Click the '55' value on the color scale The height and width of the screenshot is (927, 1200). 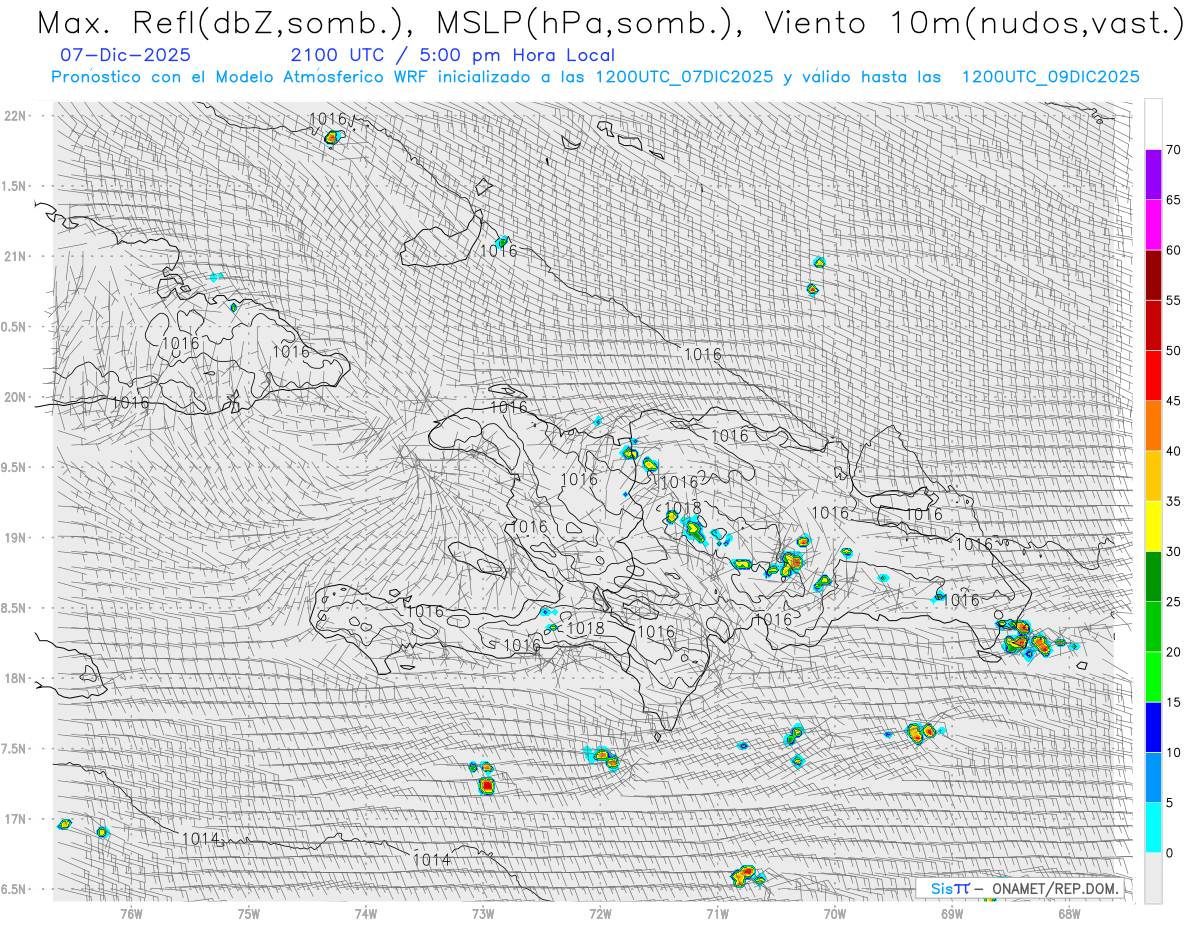1173,300
